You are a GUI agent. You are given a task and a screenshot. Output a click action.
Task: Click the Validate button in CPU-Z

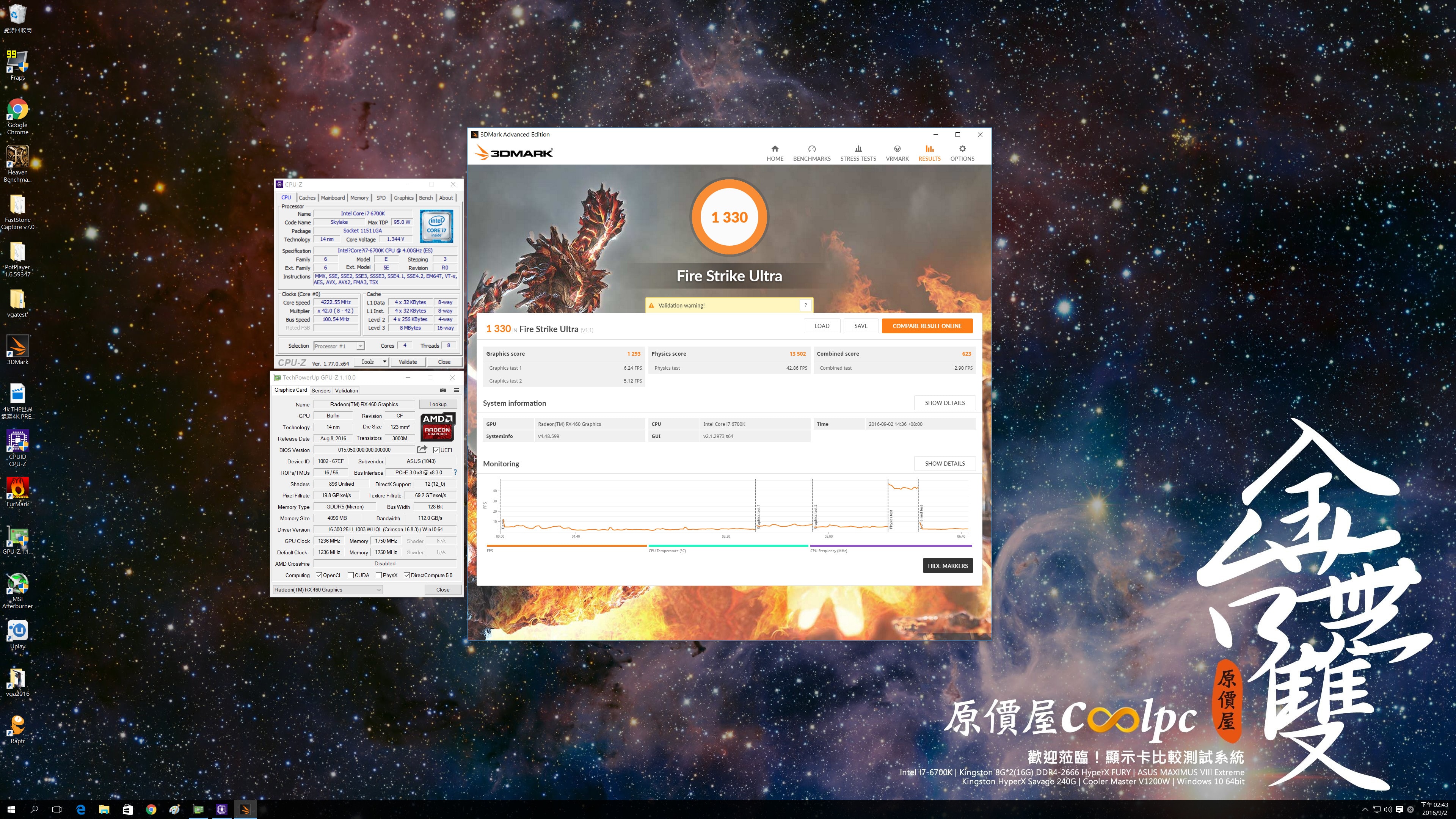click(408, 362)
